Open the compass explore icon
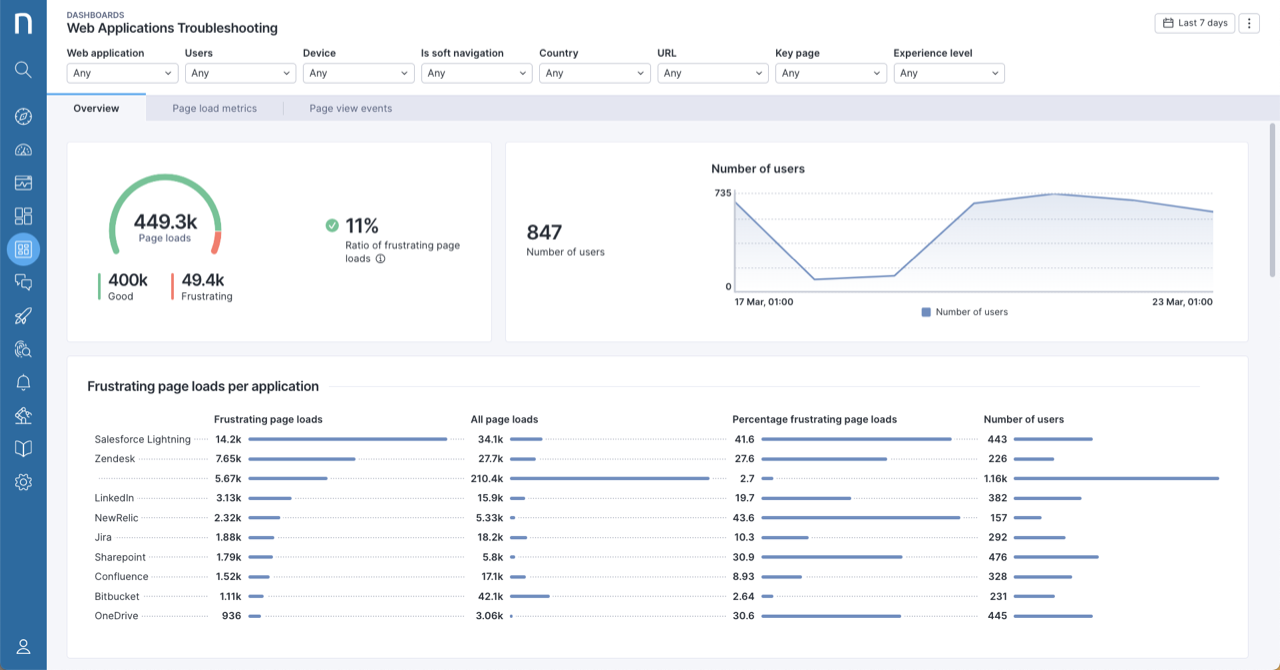 [x=23, y=117]
